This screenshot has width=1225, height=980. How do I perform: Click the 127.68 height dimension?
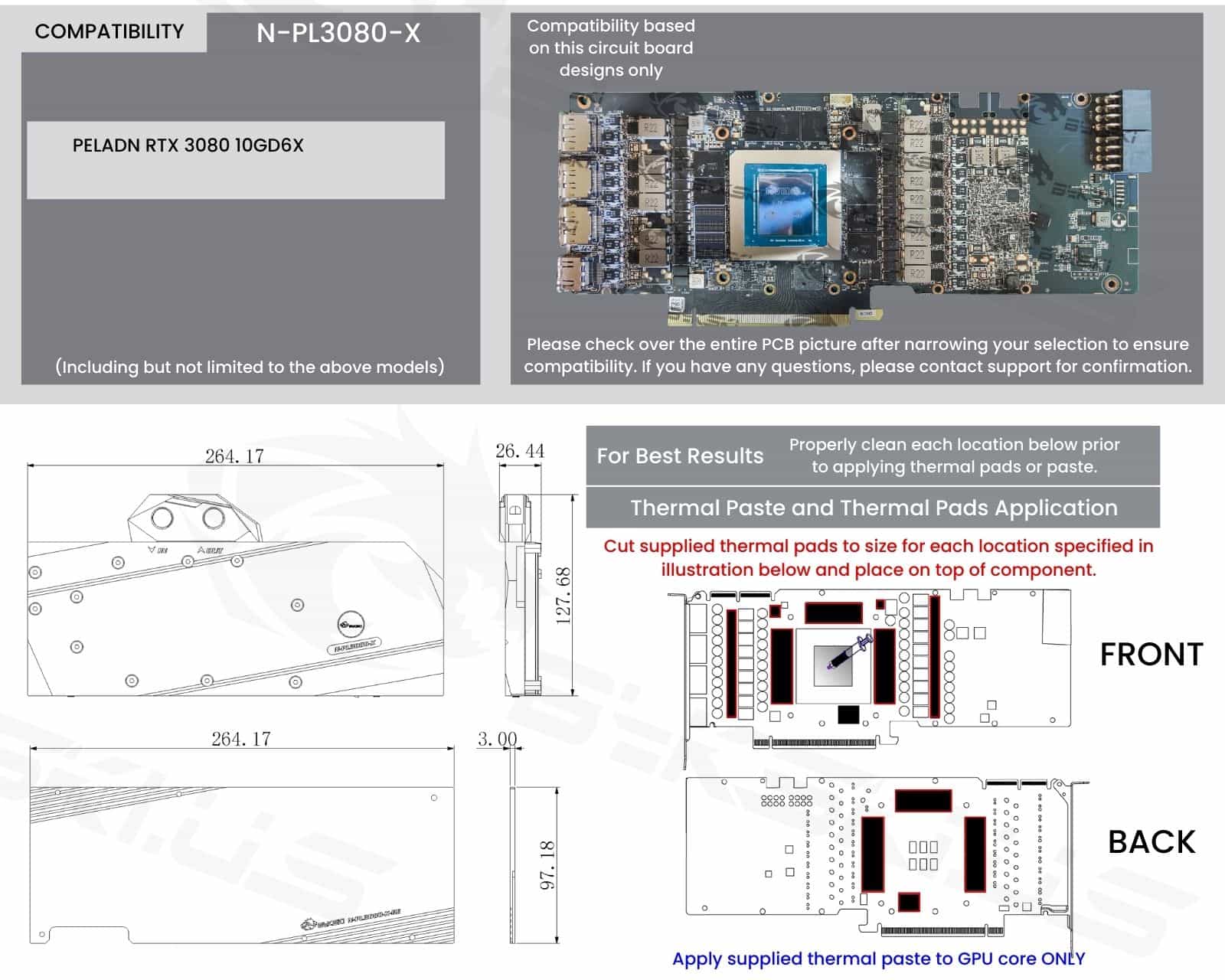(x=563, y=596)
